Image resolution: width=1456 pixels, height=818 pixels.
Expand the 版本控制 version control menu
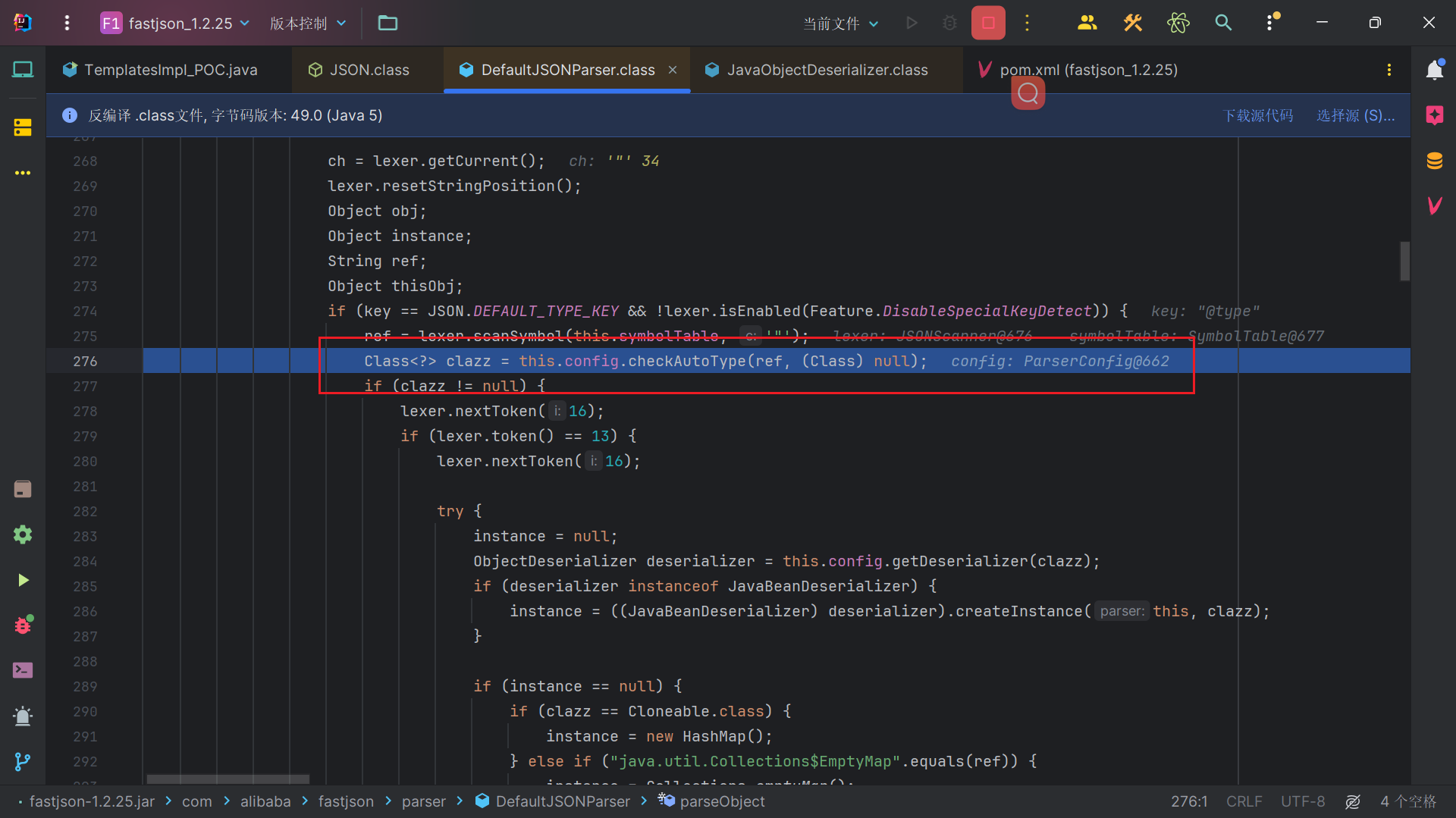point(308,23)
